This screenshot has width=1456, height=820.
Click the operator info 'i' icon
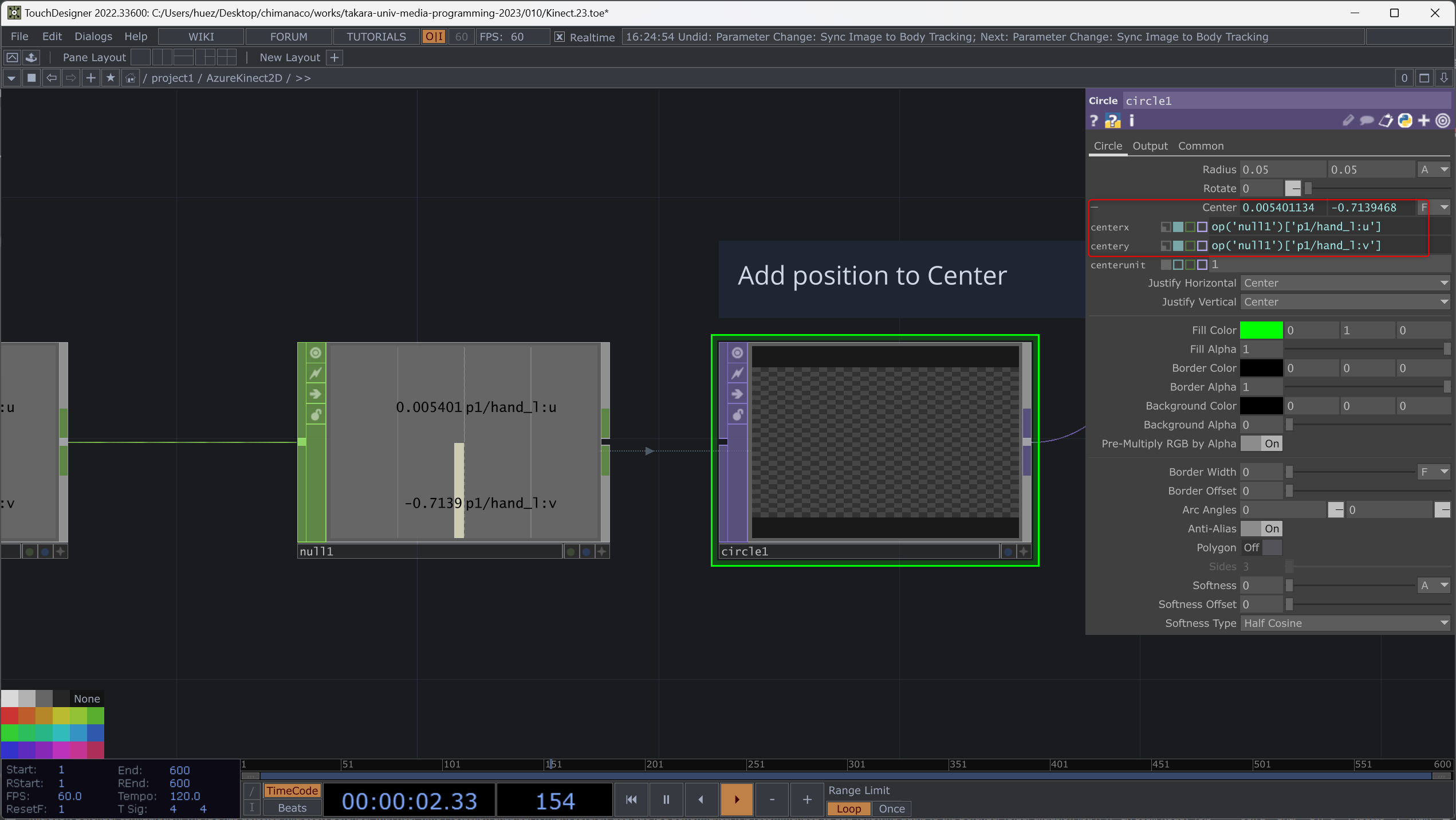point(1131,121)
